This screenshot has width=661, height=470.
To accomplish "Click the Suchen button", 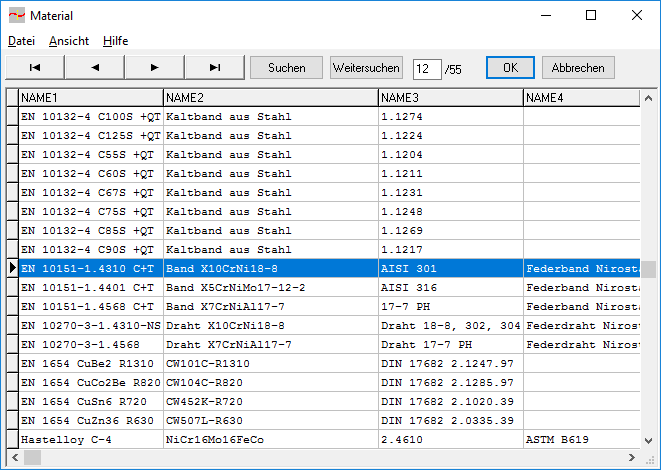I will [286, 67].
